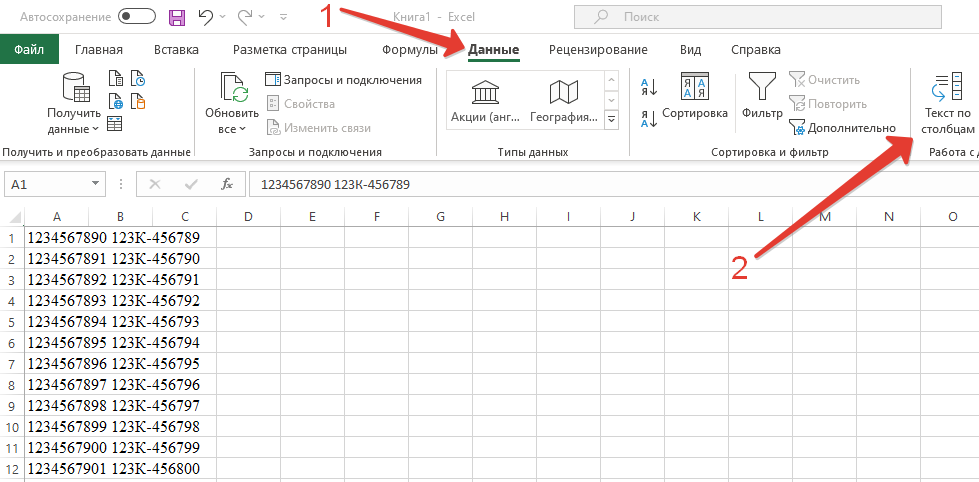Select the Данные tab
This screenshot has height=482, width=979.
tap(494, 50)
